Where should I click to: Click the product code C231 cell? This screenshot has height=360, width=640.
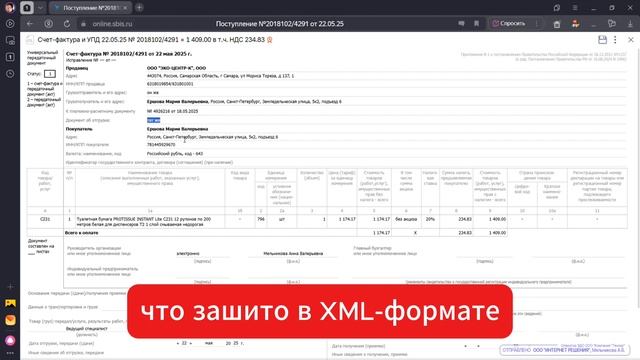tap(45, 219)
